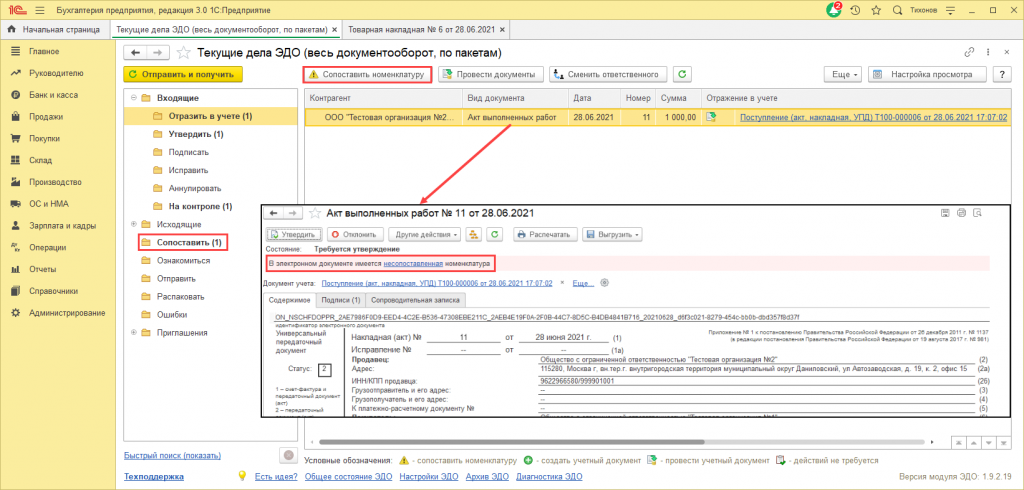Open Администрирование section
Image resolution: width=1024 pixels, height=490 pixels.
[x=67, y=313]
